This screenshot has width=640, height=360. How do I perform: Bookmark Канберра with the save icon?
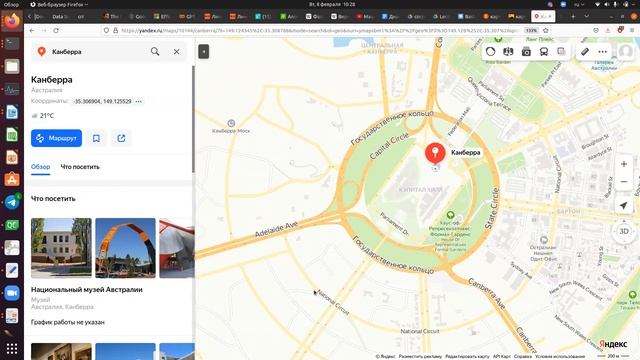[x=96, y=138]
